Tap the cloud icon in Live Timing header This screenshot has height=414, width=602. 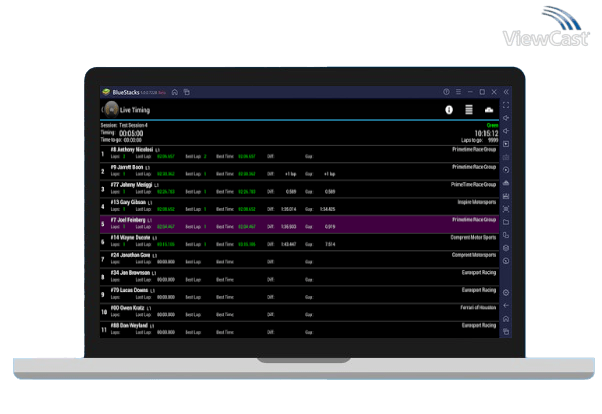(x=489, y=110)
